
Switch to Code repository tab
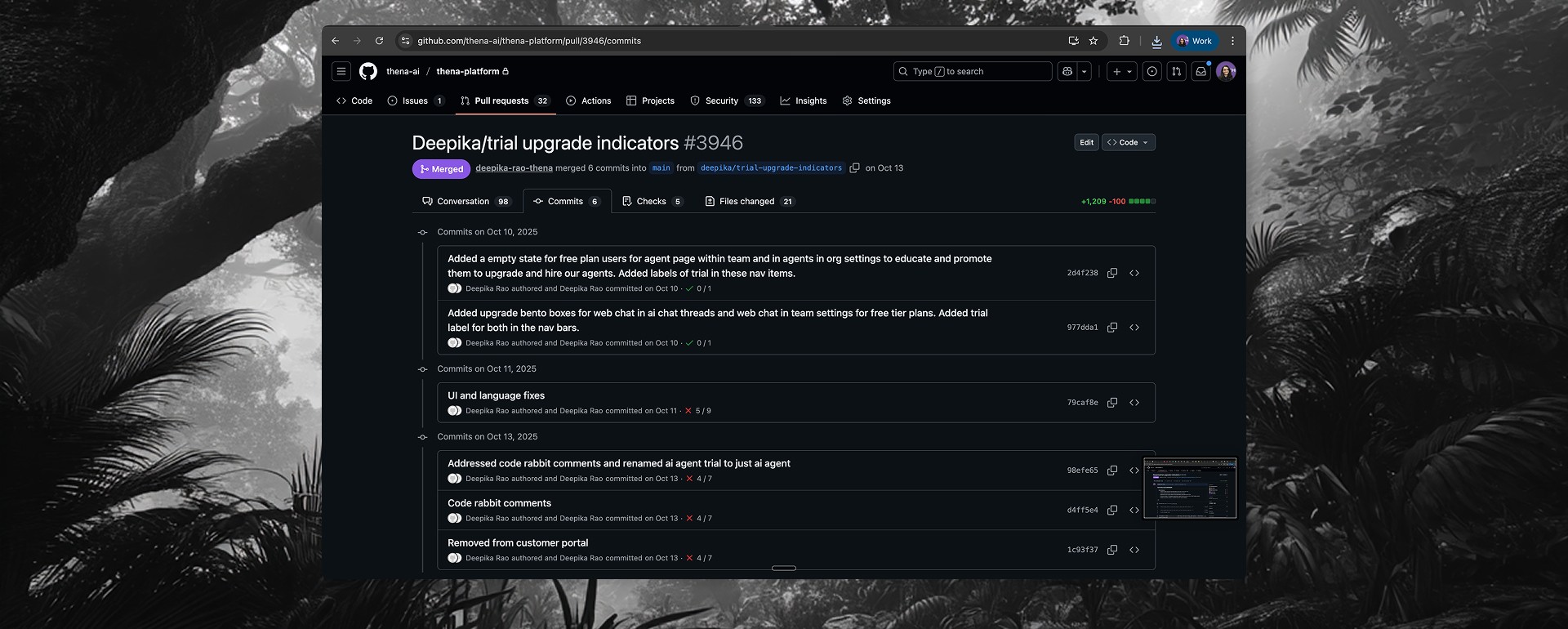tap(354, 101)
